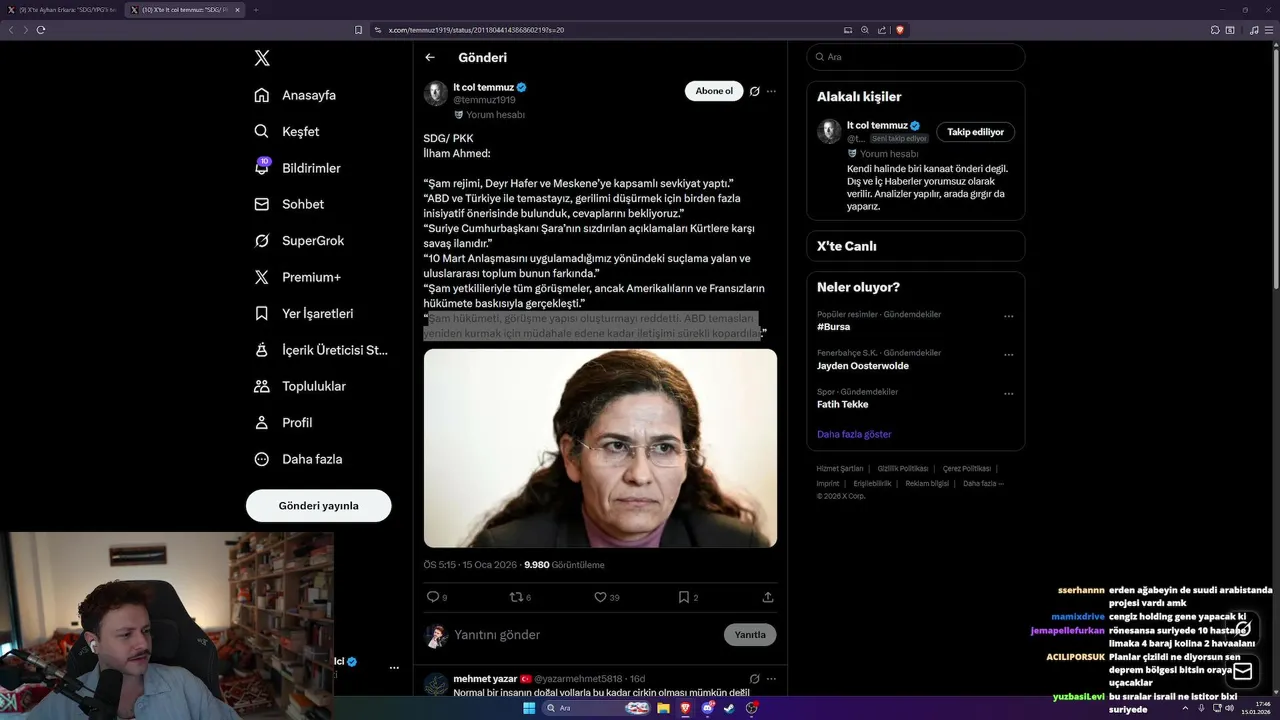
Task: Open Fatih Tekke trend more options
Action: pos(1008,393)
